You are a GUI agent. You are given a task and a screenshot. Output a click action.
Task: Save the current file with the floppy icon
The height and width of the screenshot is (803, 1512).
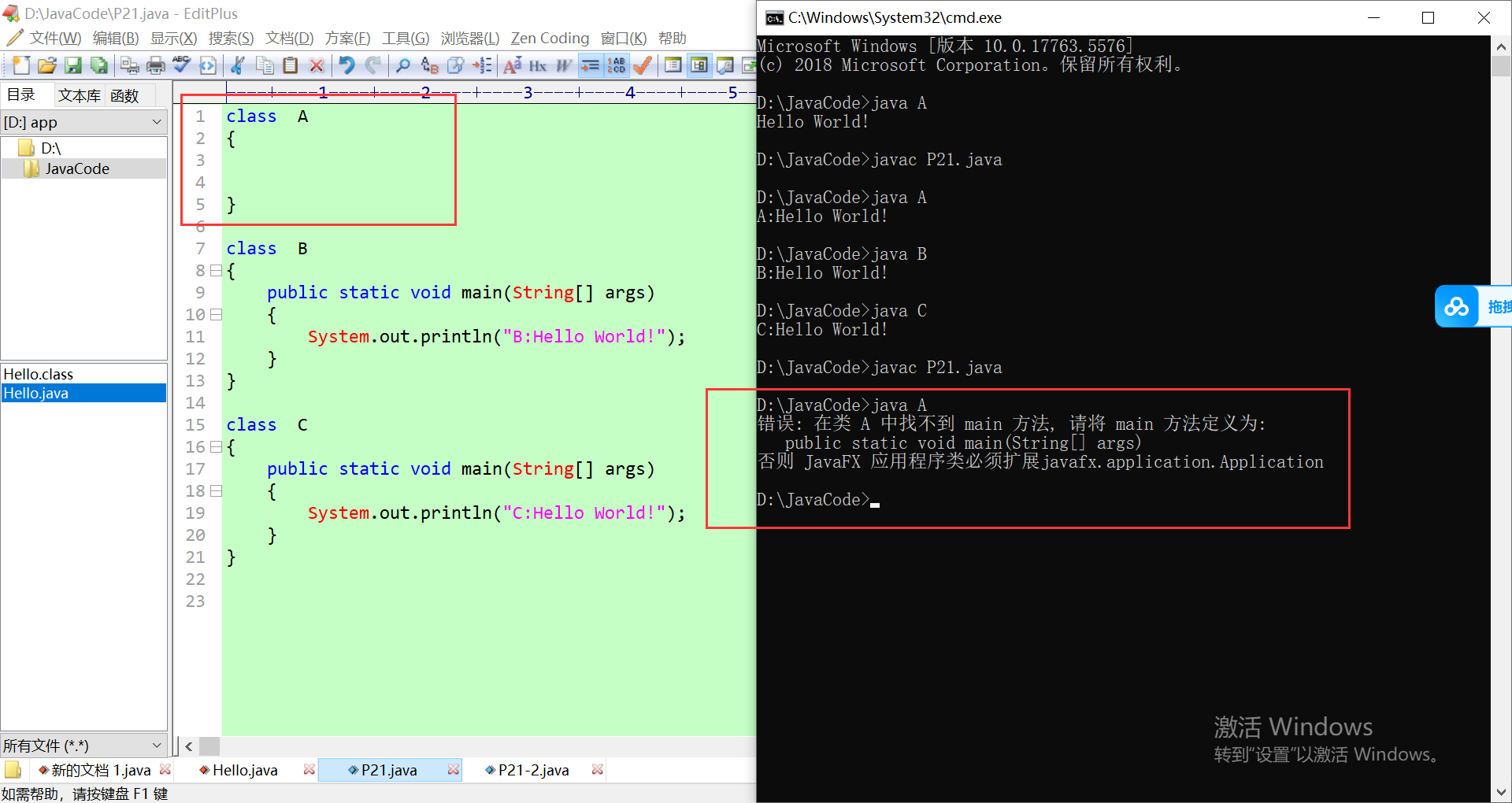click(73, 65)
